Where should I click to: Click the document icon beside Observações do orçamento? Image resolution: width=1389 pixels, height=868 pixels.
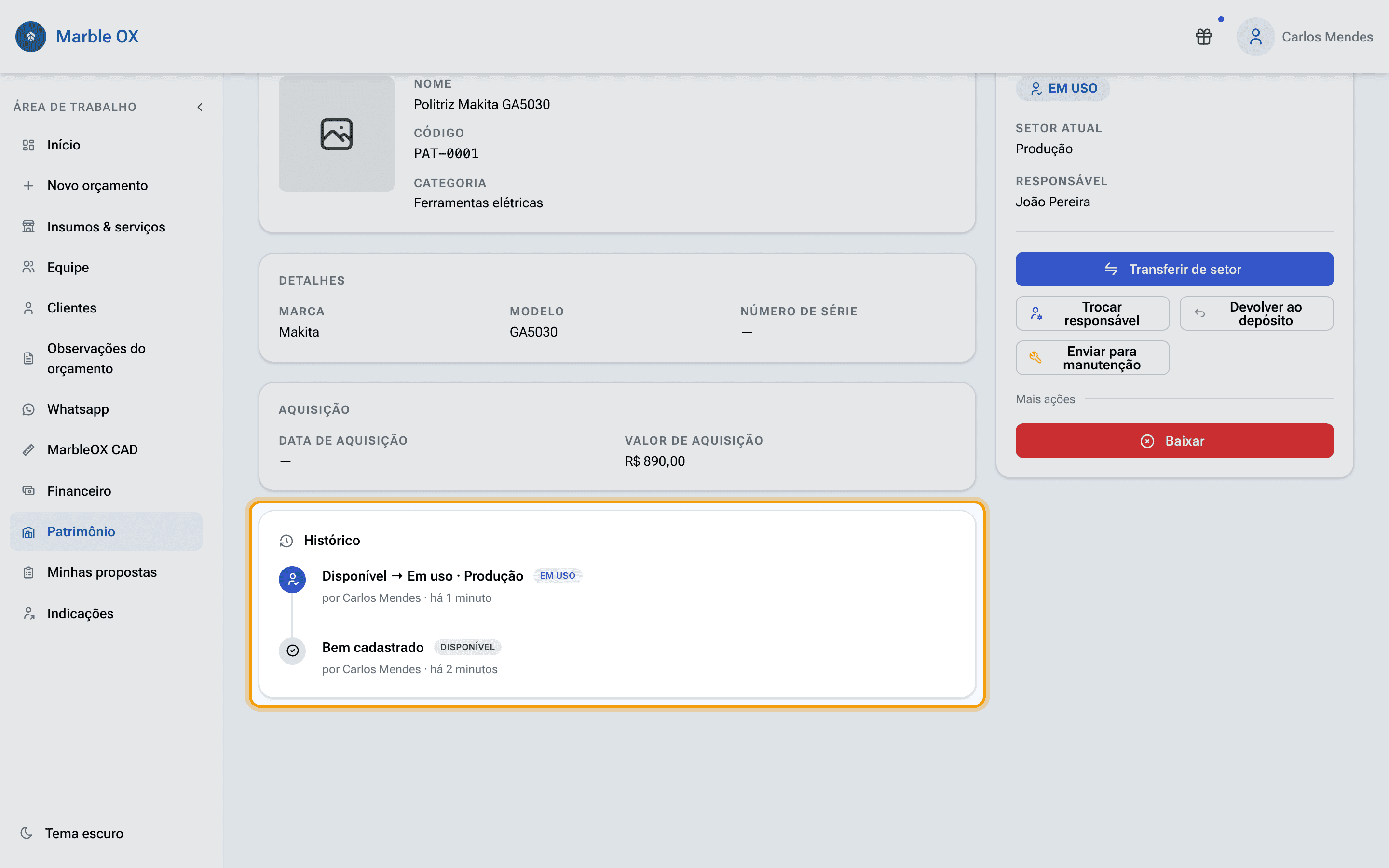click(x=28, y=358)
